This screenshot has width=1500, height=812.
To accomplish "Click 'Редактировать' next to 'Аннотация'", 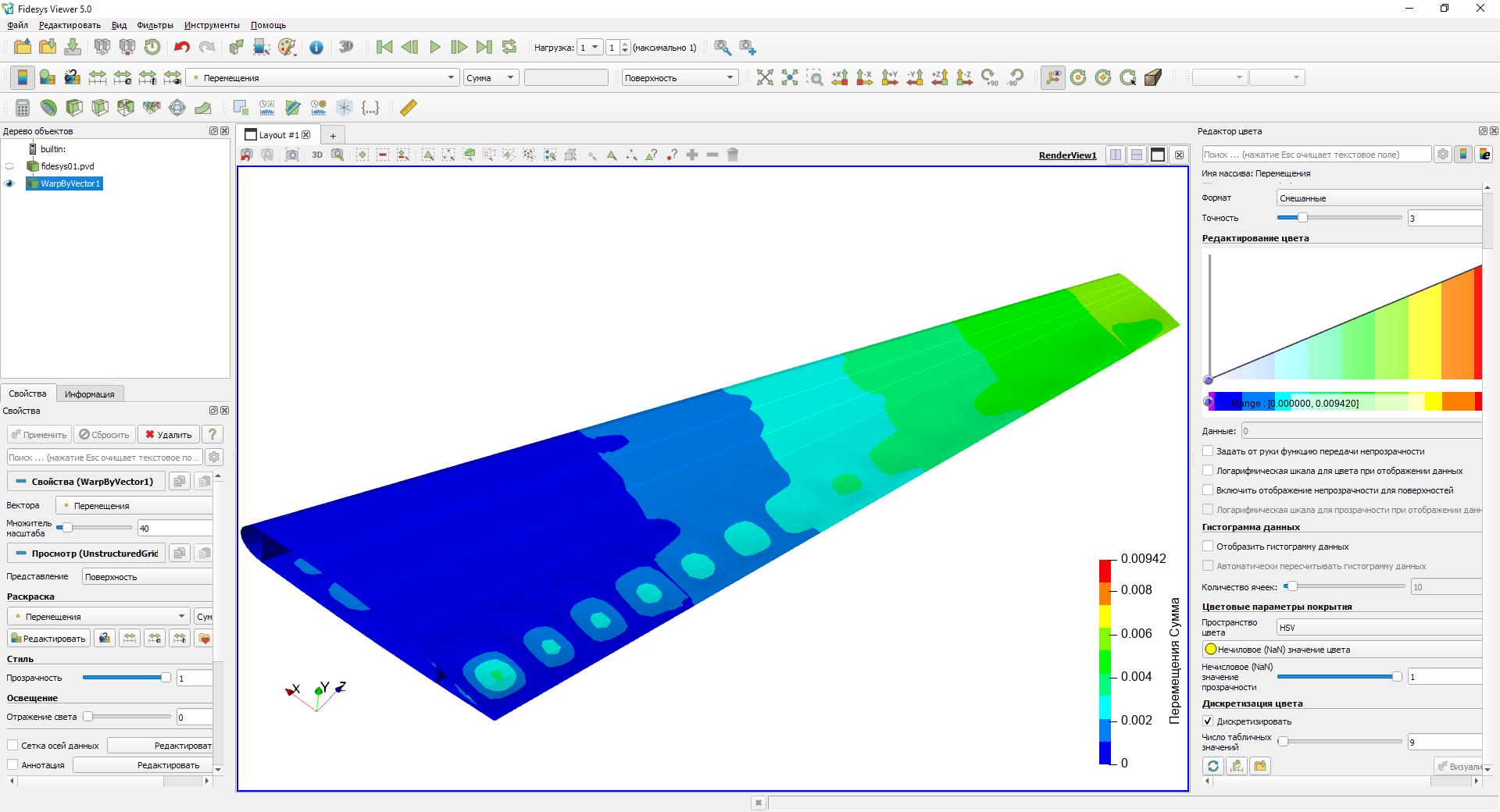I will [x=143, y=765].
